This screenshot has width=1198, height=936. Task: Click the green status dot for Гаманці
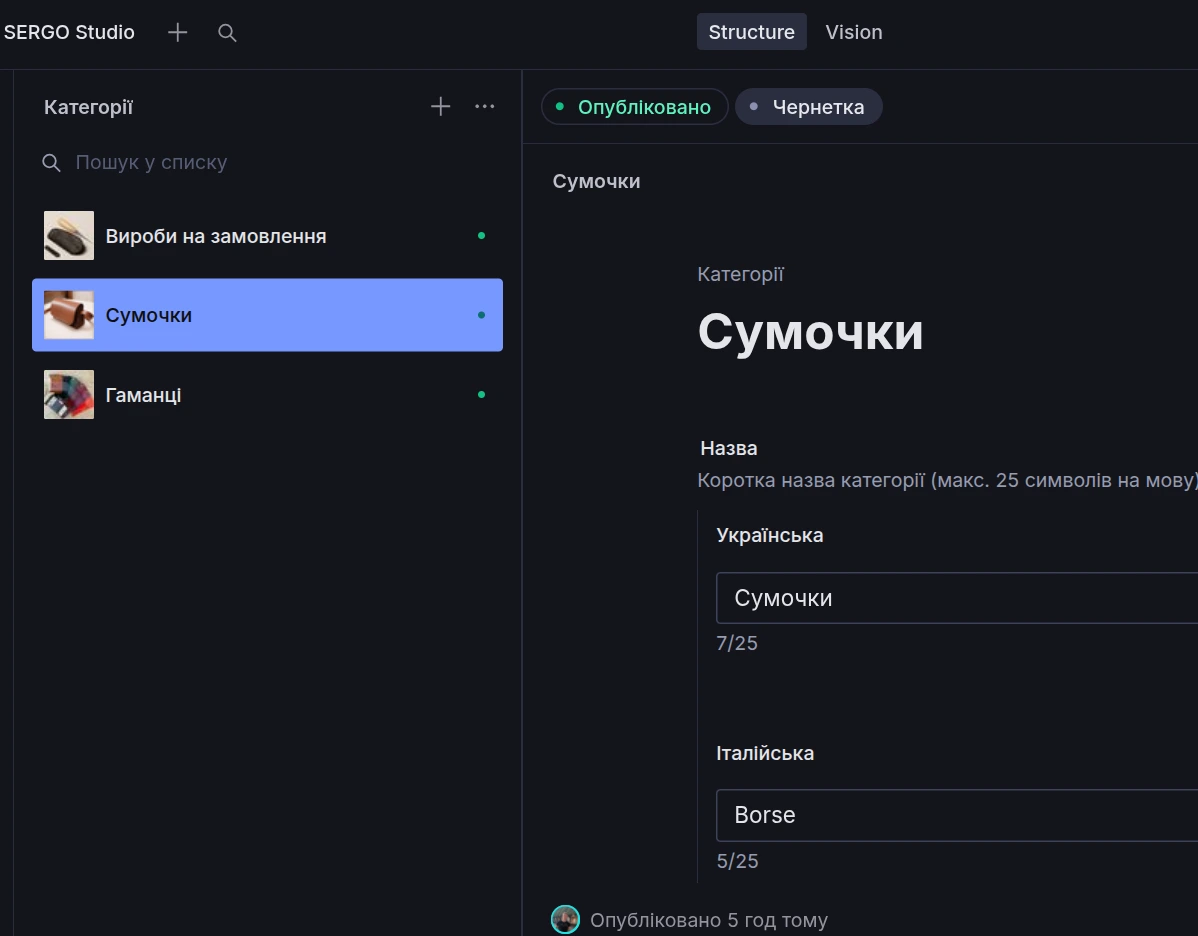pos(481,394)
